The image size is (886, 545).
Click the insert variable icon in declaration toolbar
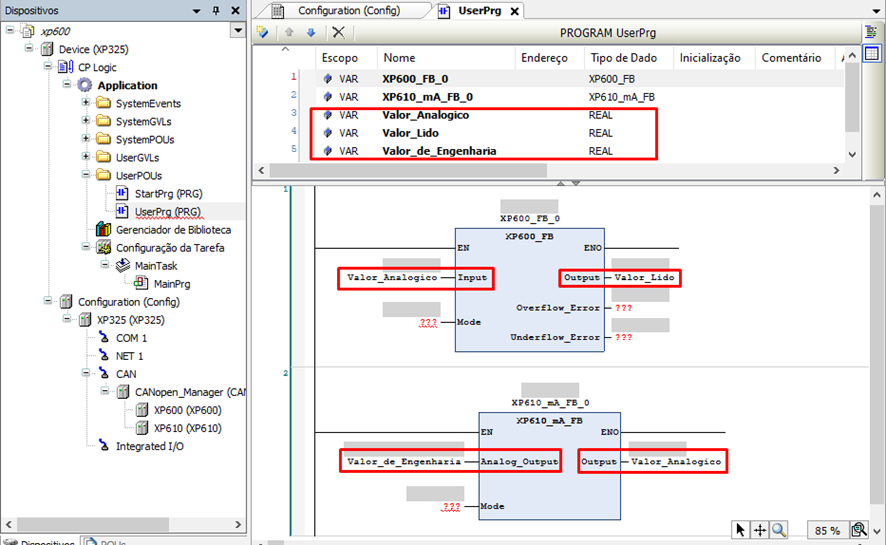pyautogui.click(x=263, y=32)
